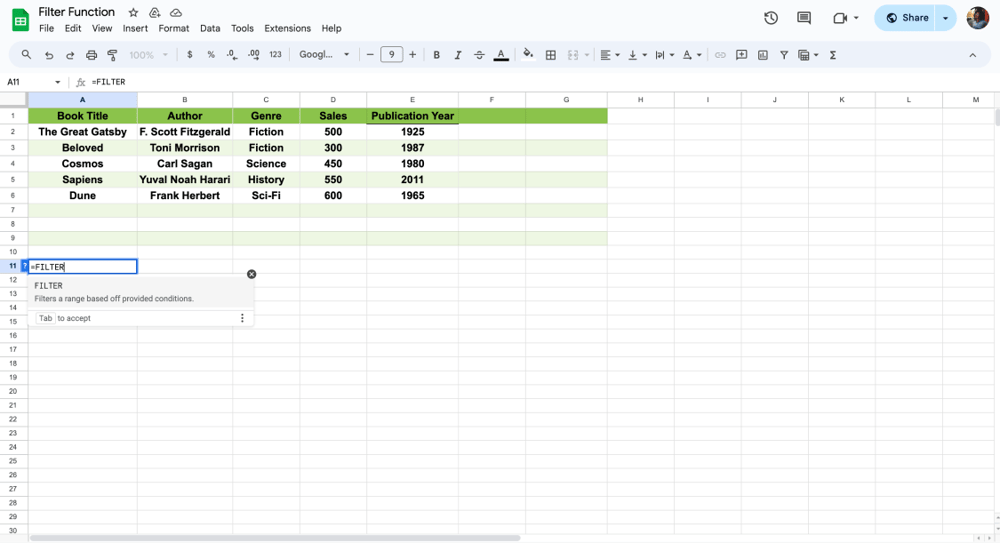
Task: Star the Filter Function document
Action: point(133,13)
